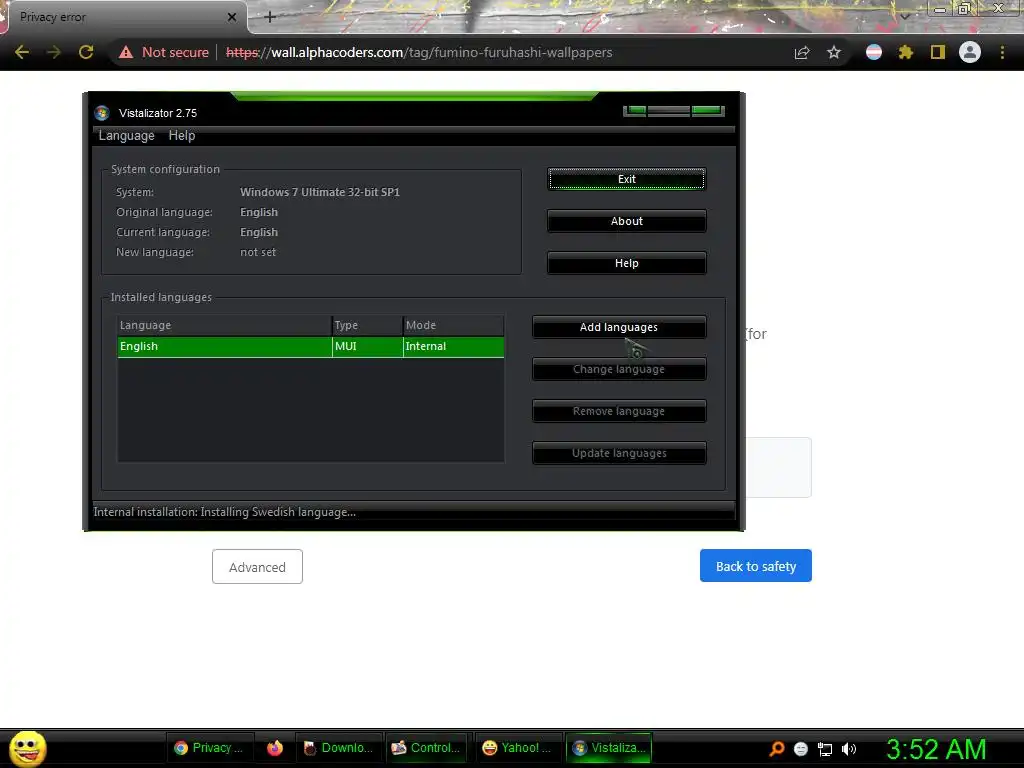Click the network tray icon
This screenshot has height=768, width=1024.
[825, 750]
